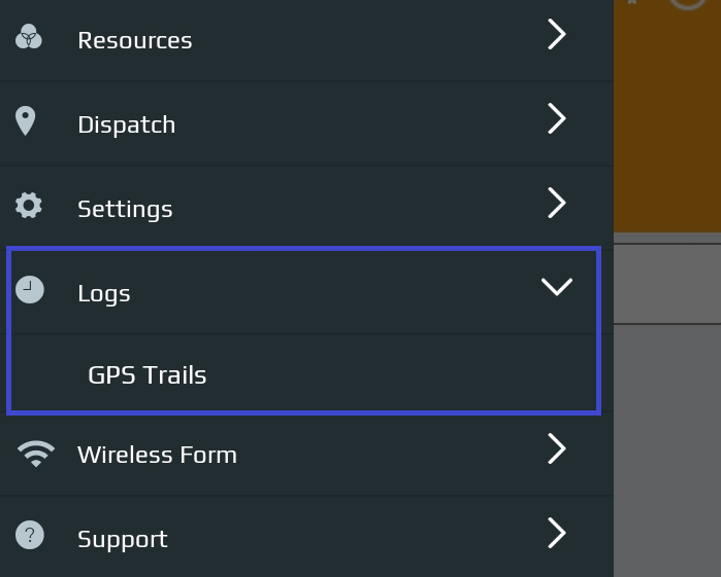This screenshot has width=721, height=577.
Task: Select the Logs menu label
Action: pos(104,294)
